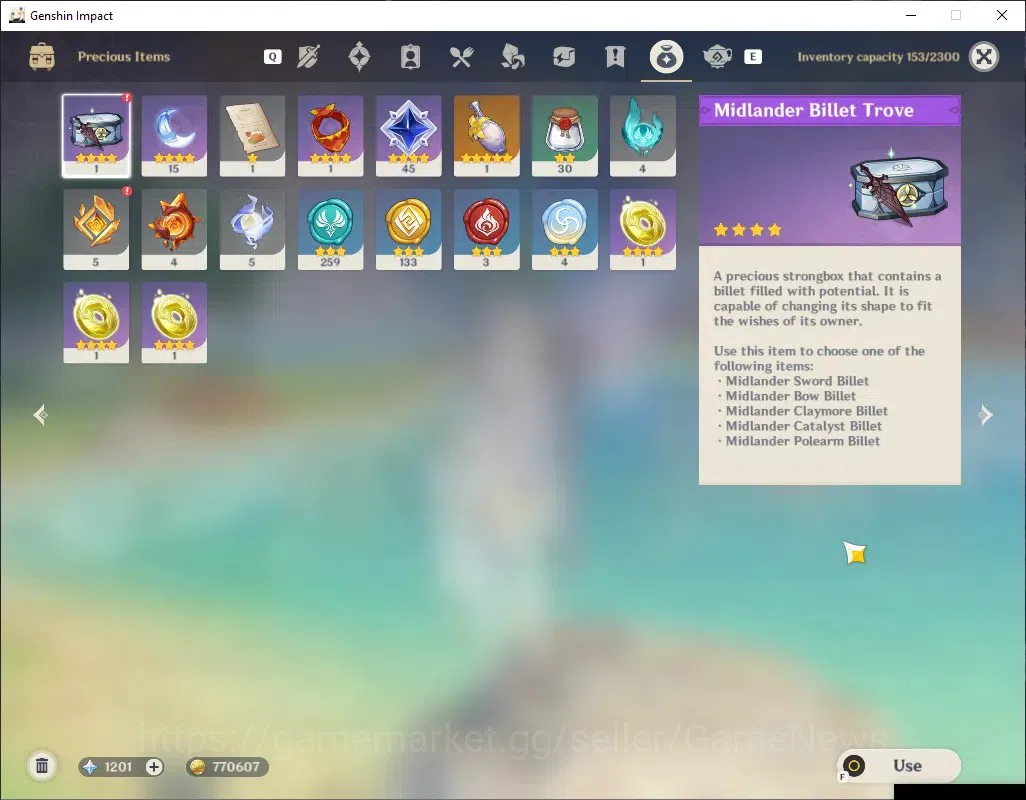This screenshot has width=1026, height=800.
Task: Open the Materials tab
Action: click(x=512, y=57)
